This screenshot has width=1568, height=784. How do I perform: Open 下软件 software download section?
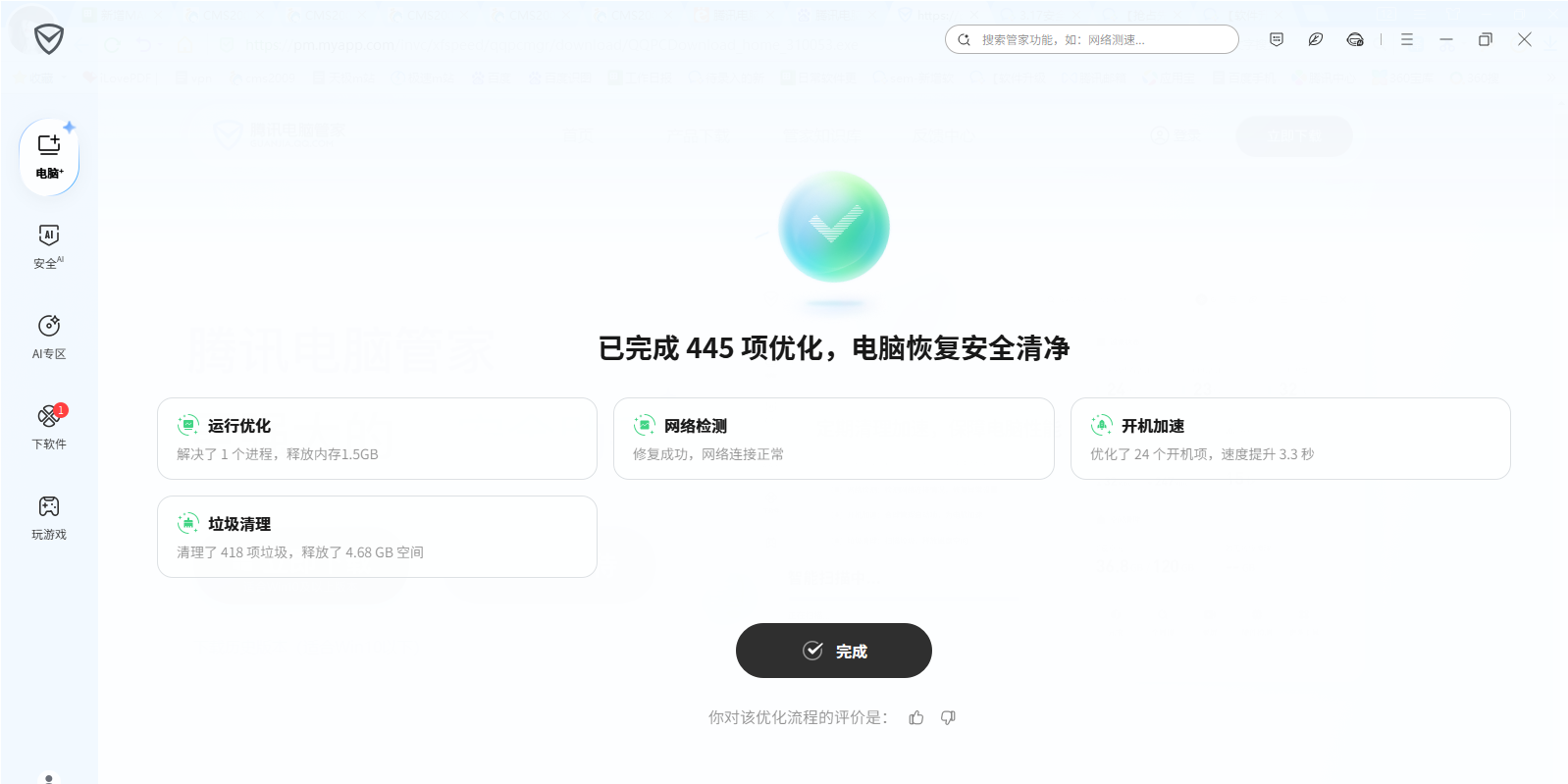pyautogui.click(x=49, y=427)
